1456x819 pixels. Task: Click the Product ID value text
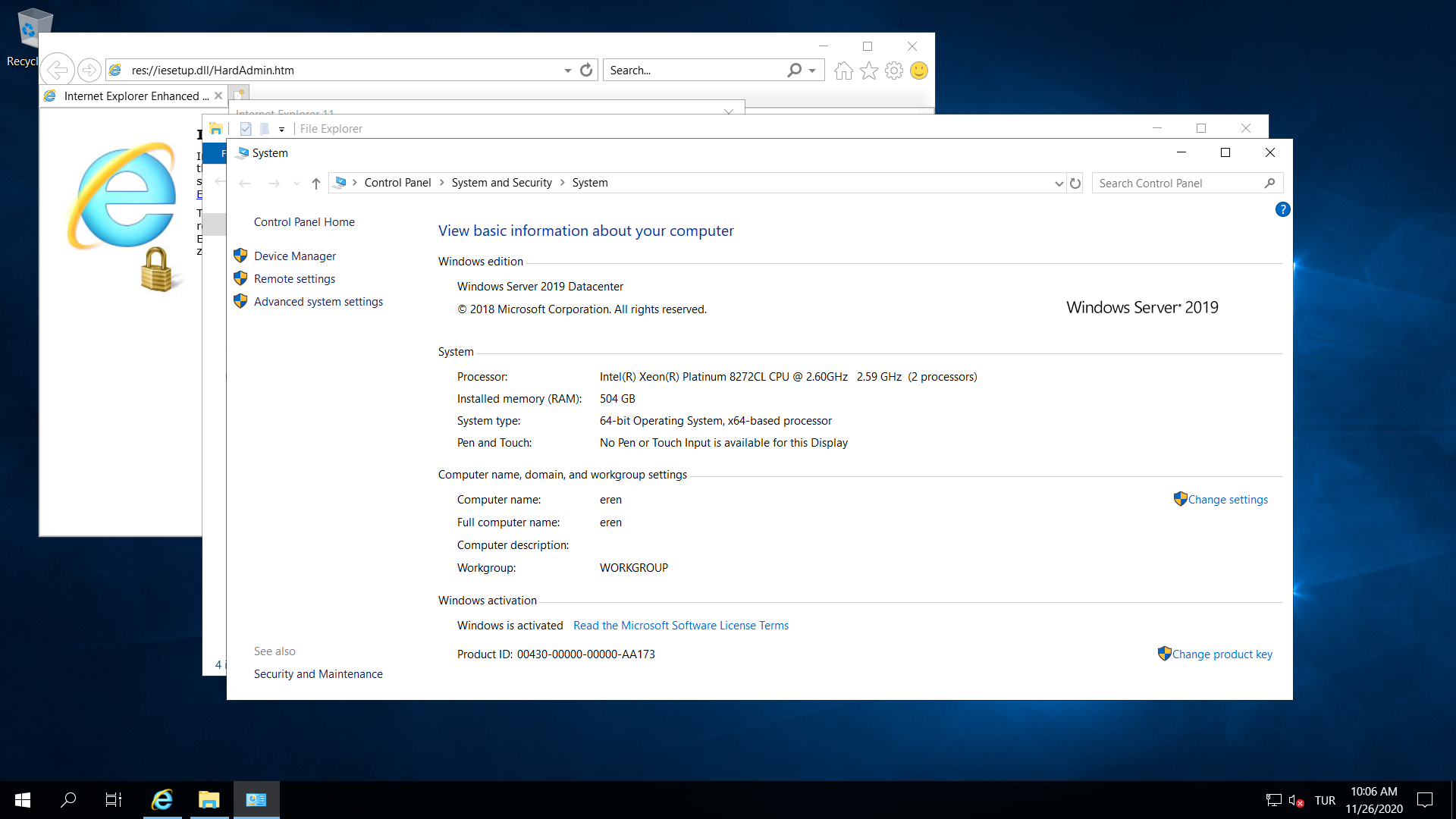coord(586,654)
